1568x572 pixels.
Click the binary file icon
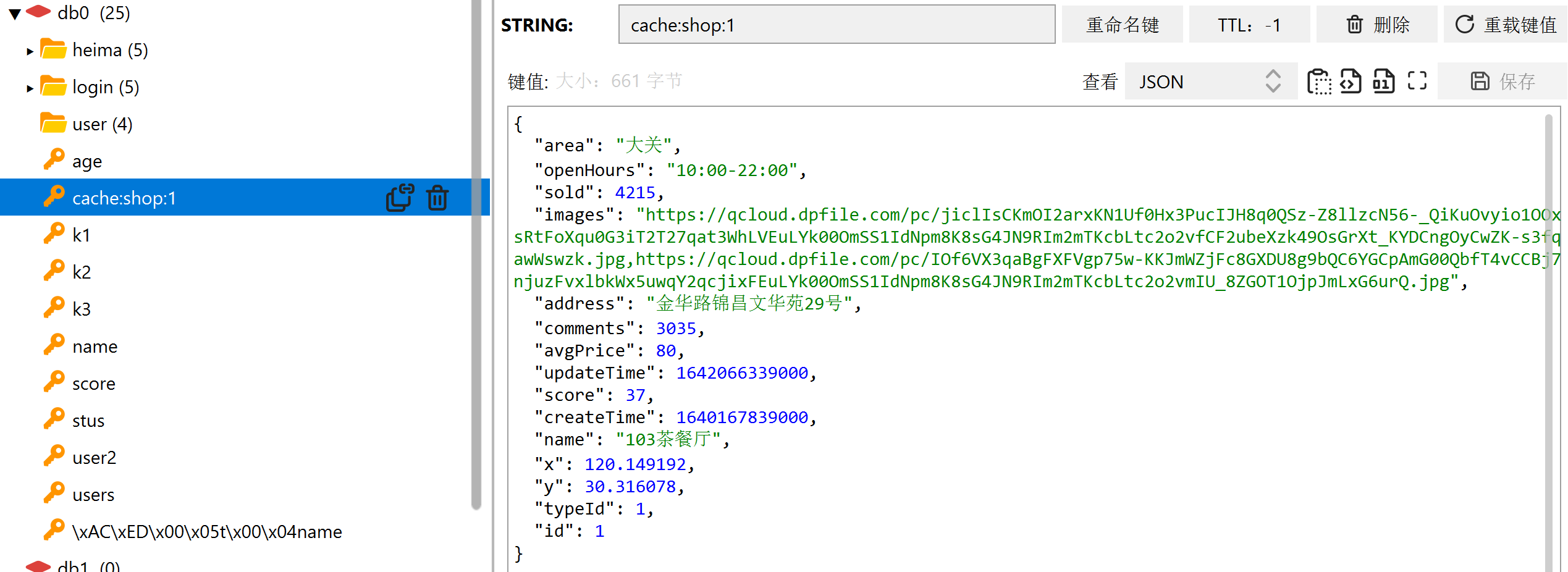pos(1384,81)
